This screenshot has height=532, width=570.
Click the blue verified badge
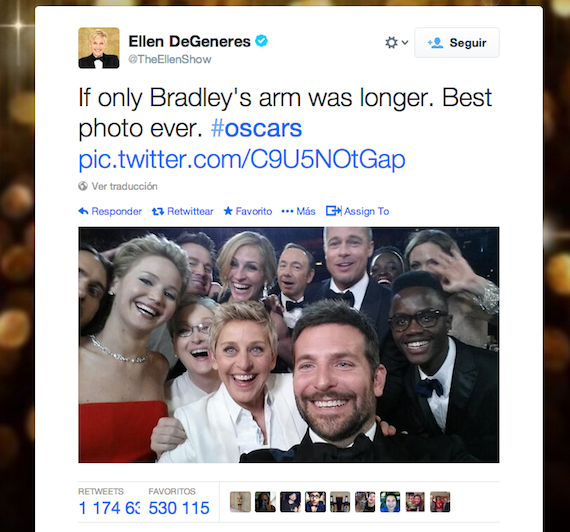point(261,41)
